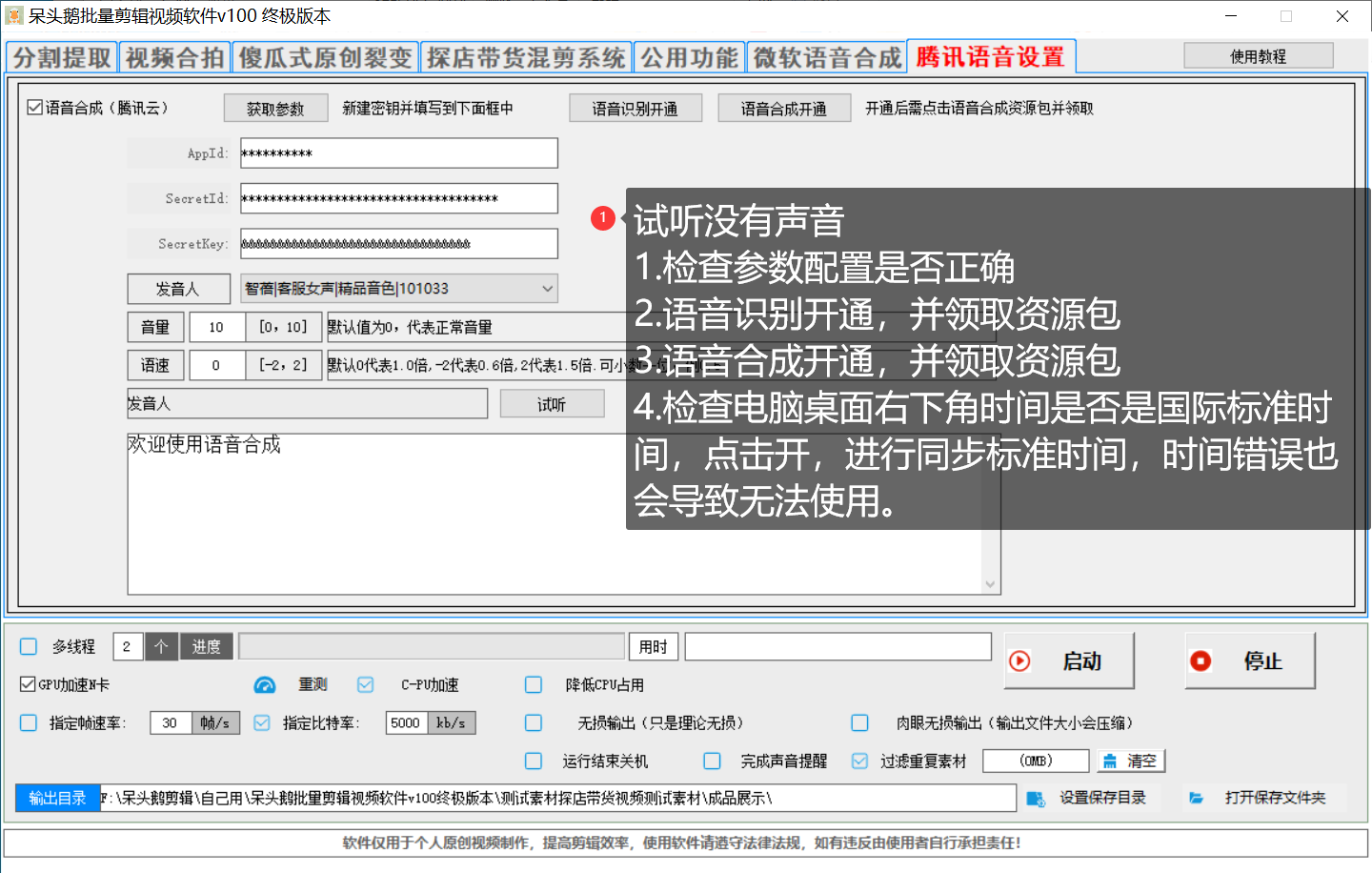Viewport: 1372px width, 873px height.
Task: Click the application icon in the title bar
Action: pos(14,16)
